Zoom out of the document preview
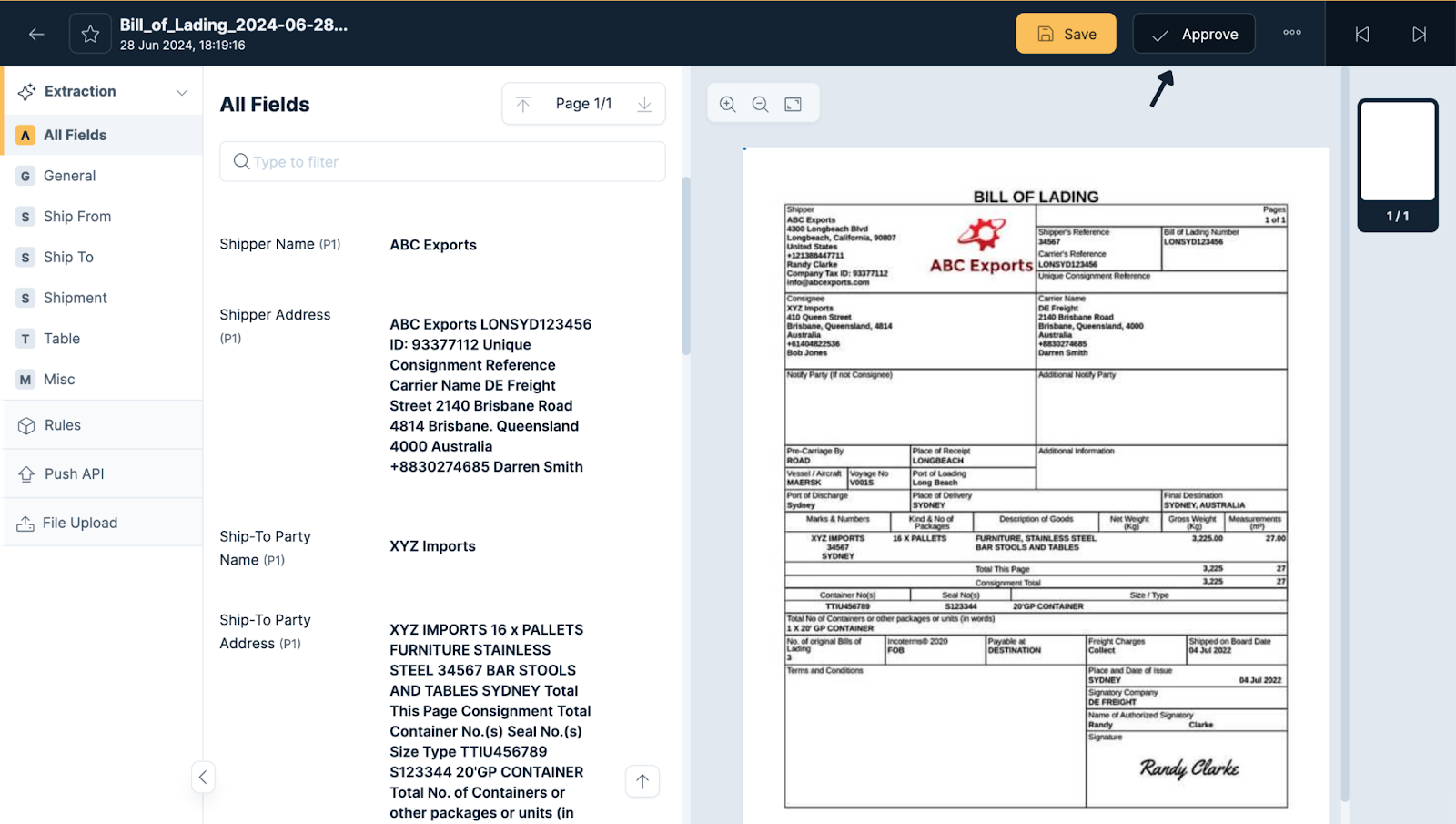The image size is (1456, 824). pos(761,104)
